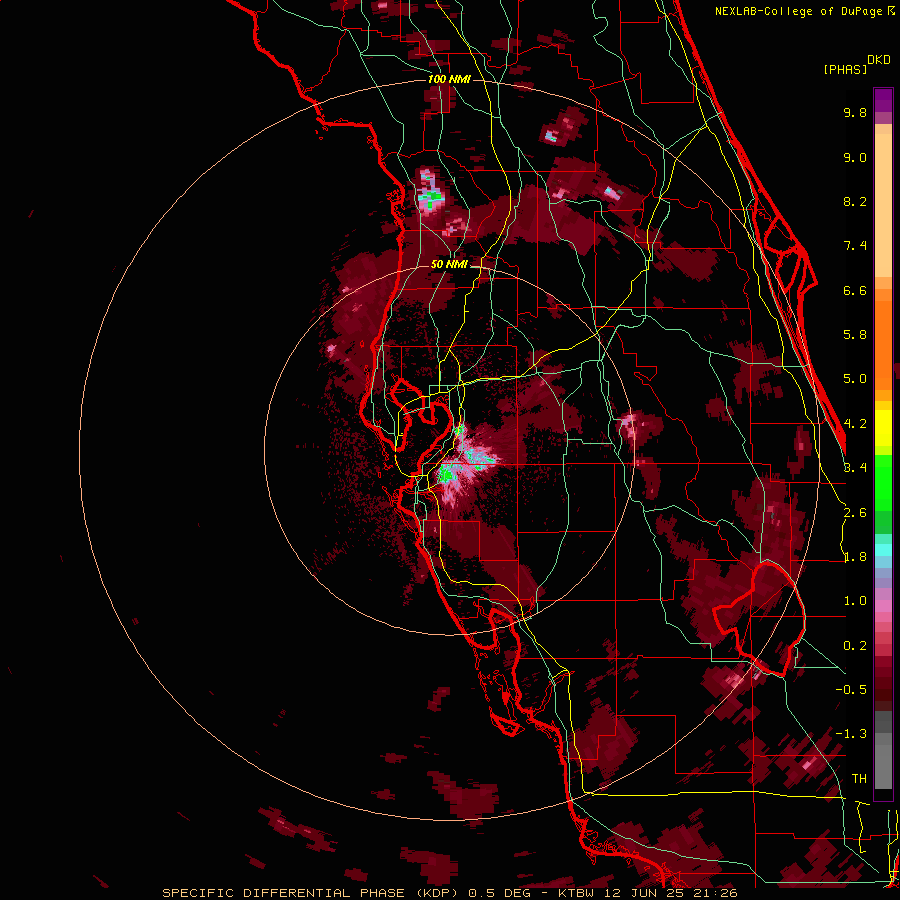
Task: Pick the cyan segment of color bar
Action: [x=883, y=550]
